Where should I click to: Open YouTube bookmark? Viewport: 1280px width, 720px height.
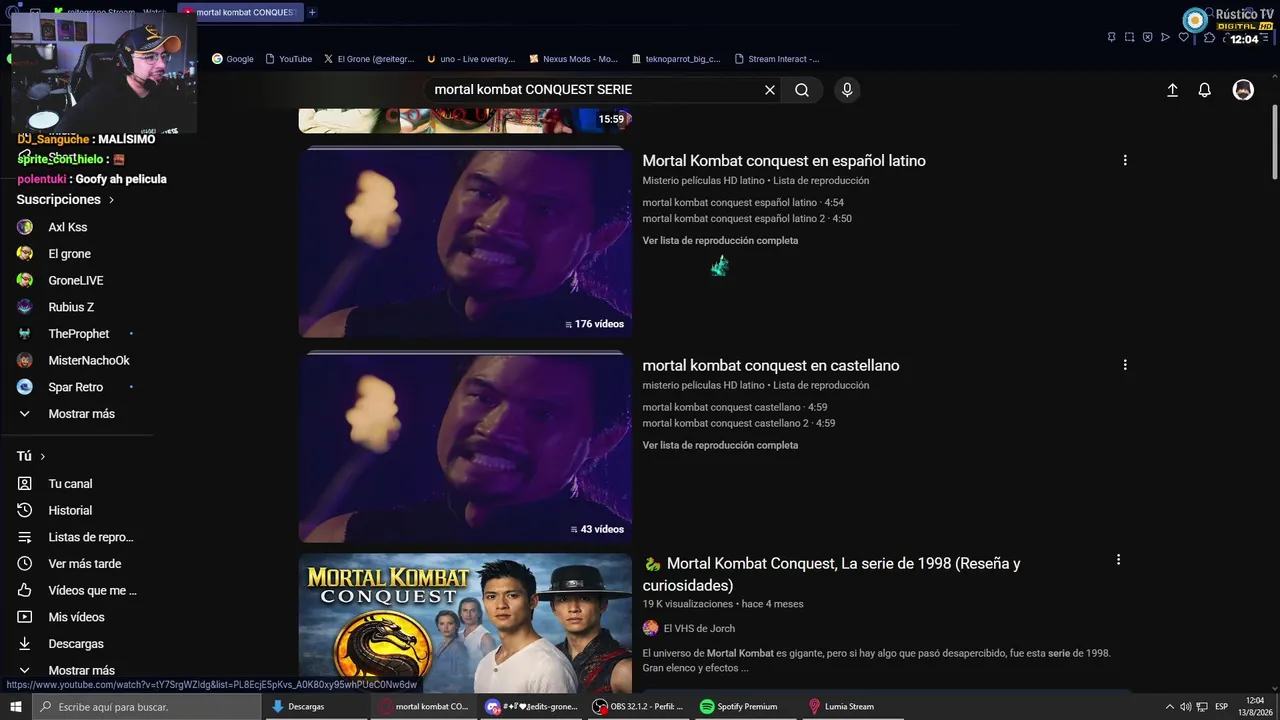coord(288,59)
